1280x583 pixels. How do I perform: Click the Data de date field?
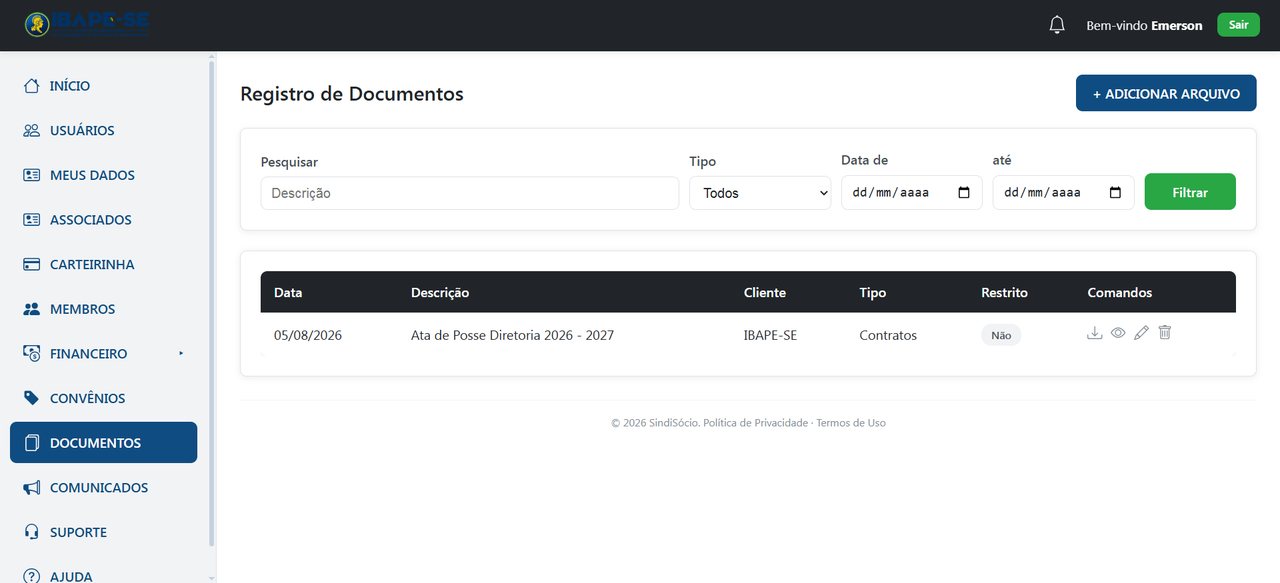(x=911, y=193)
